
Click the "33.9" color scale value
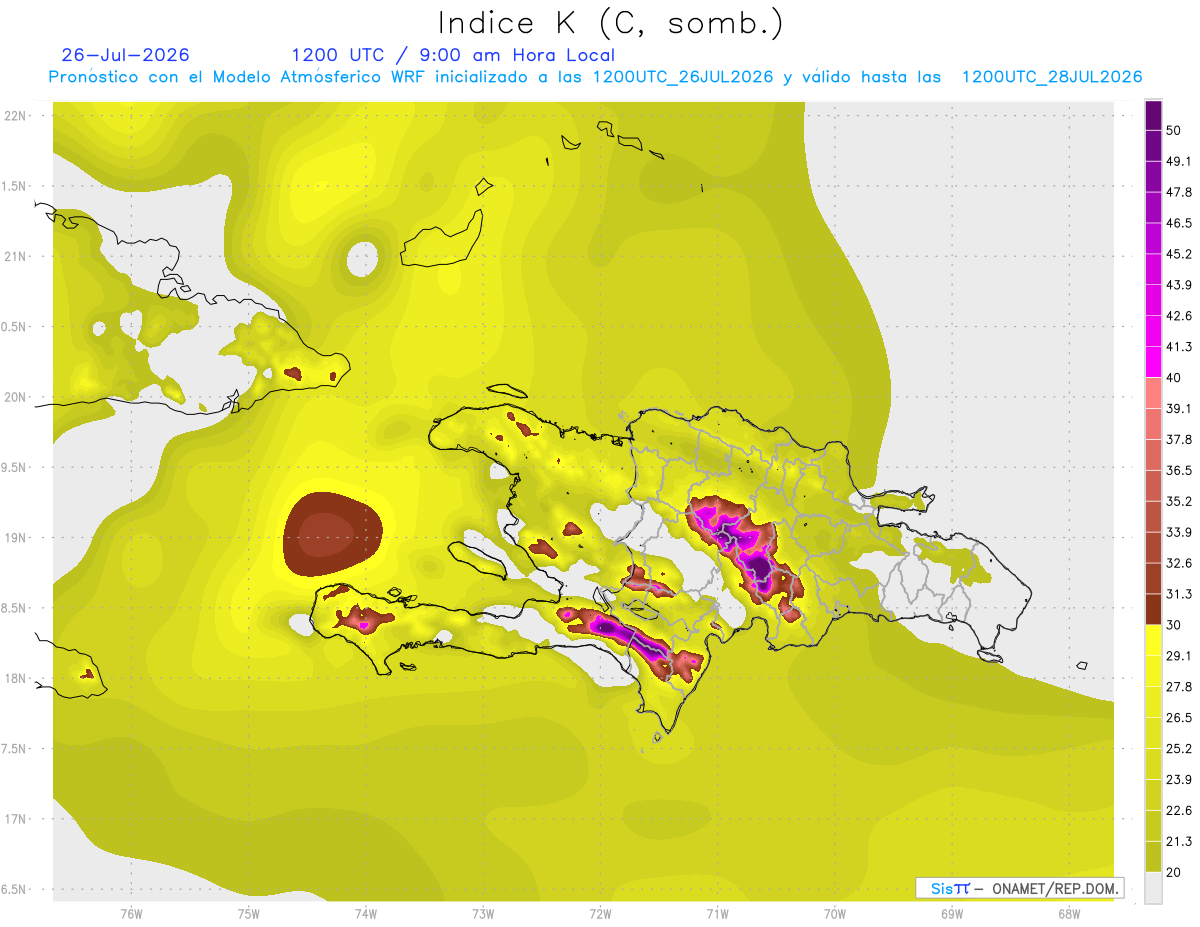tap(1180, 532)
